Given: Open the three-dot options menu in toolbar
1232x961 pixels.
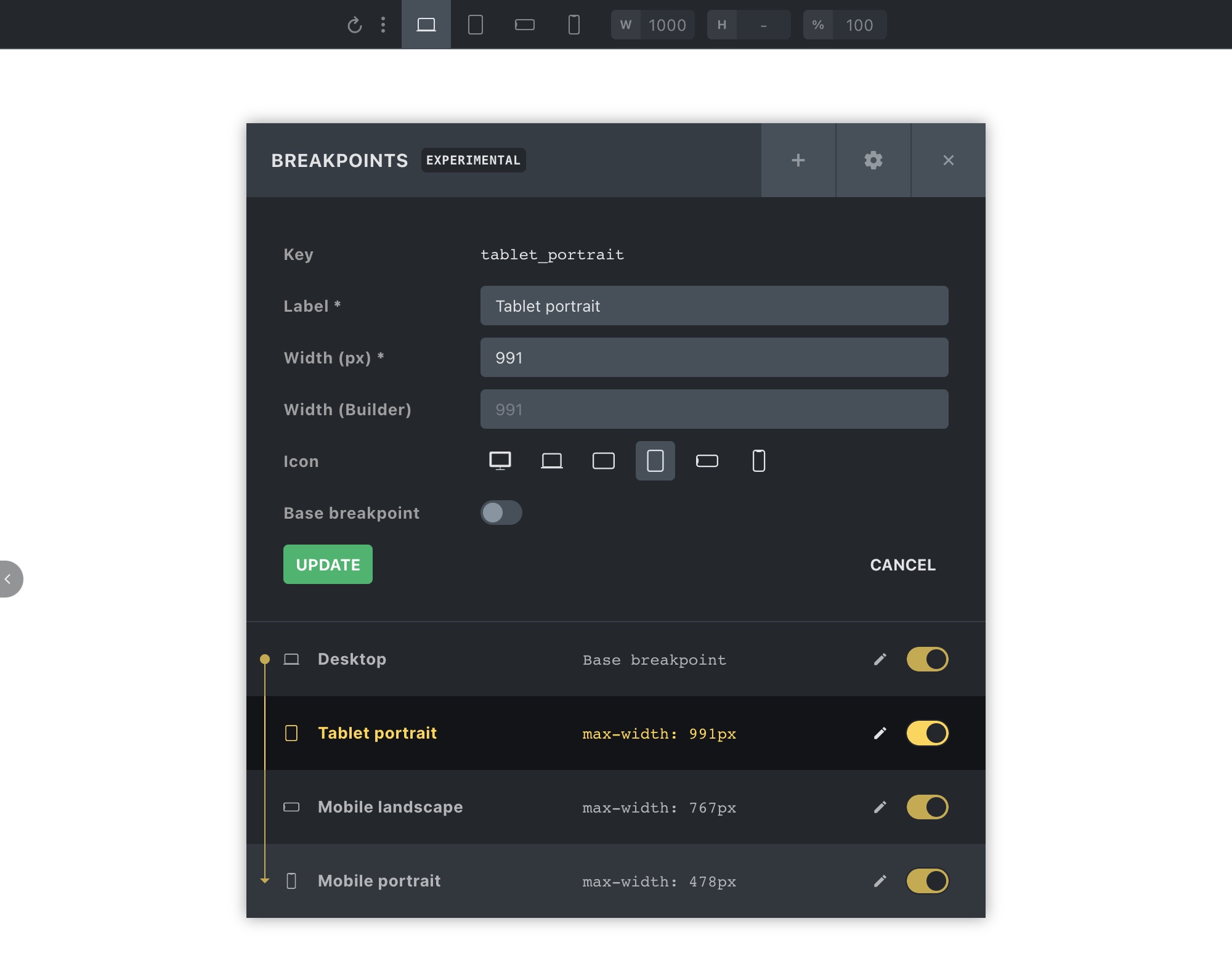Looking at the screenshot, I should click(x=383, y=25).
